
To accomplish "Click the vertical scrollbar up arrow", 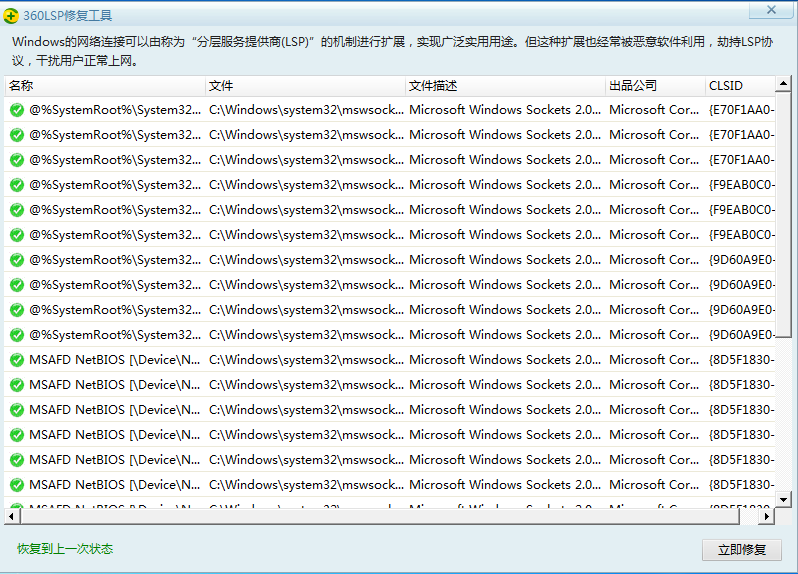I will (783, 83).
